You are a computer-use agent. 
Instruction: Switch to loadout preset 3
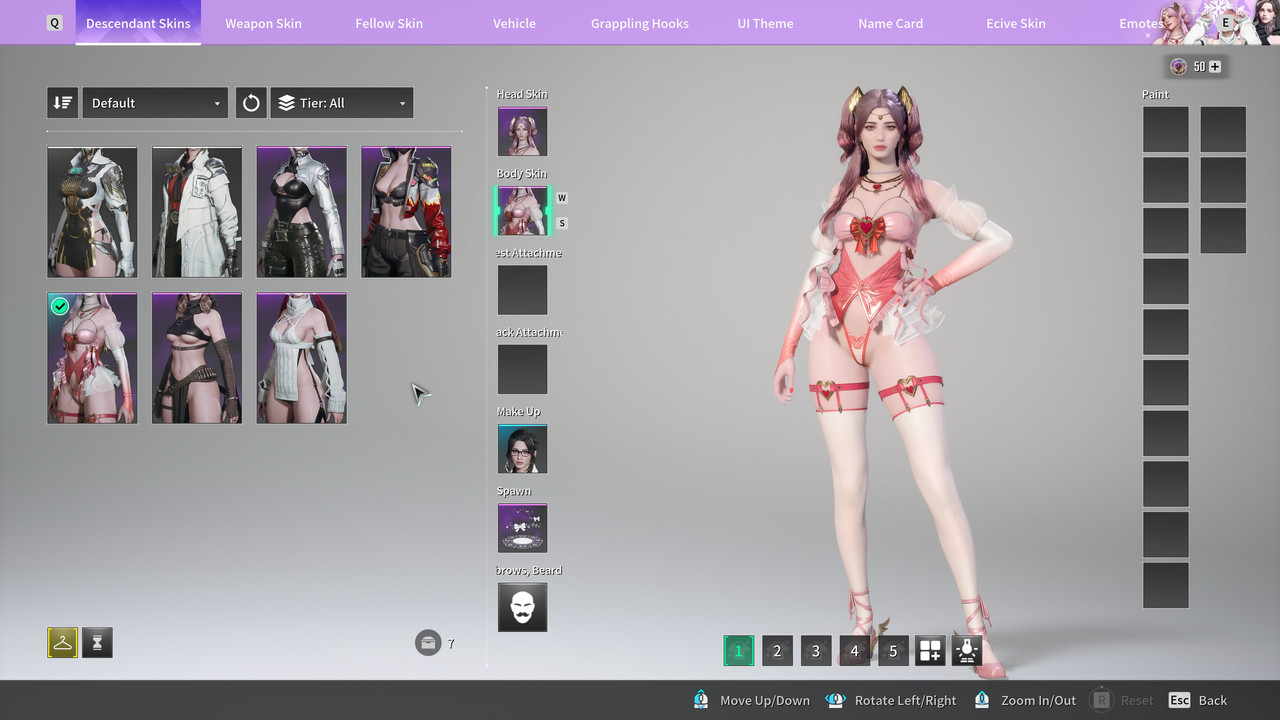point(816,651)
